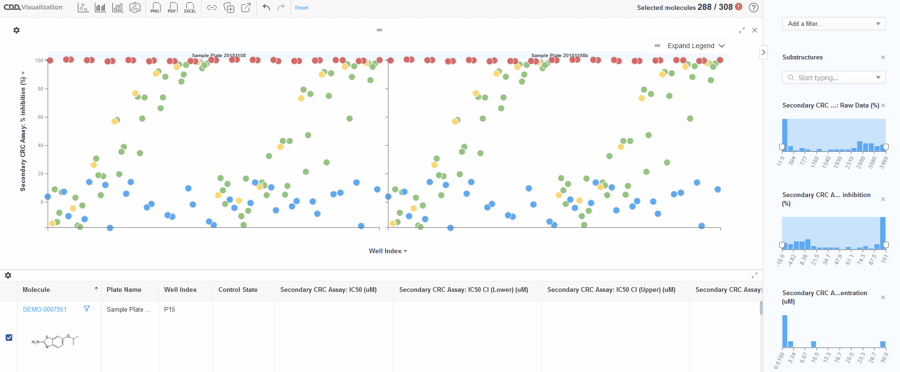Export data to EXCEL

[x=189, y=7]
